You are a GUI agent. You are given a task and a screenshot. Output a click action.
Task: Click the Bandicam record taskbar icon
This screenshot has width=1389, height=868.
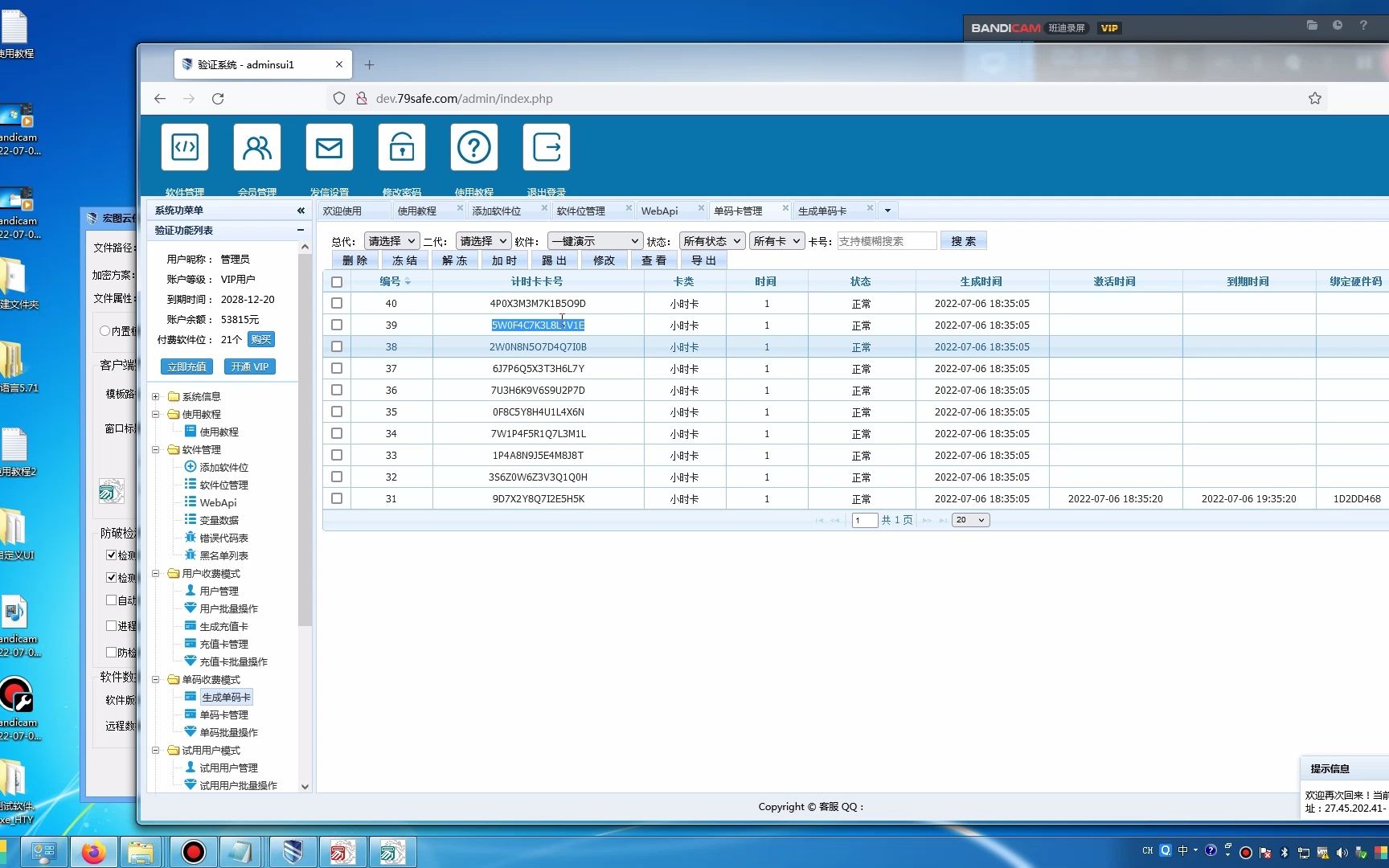[194, 852]
